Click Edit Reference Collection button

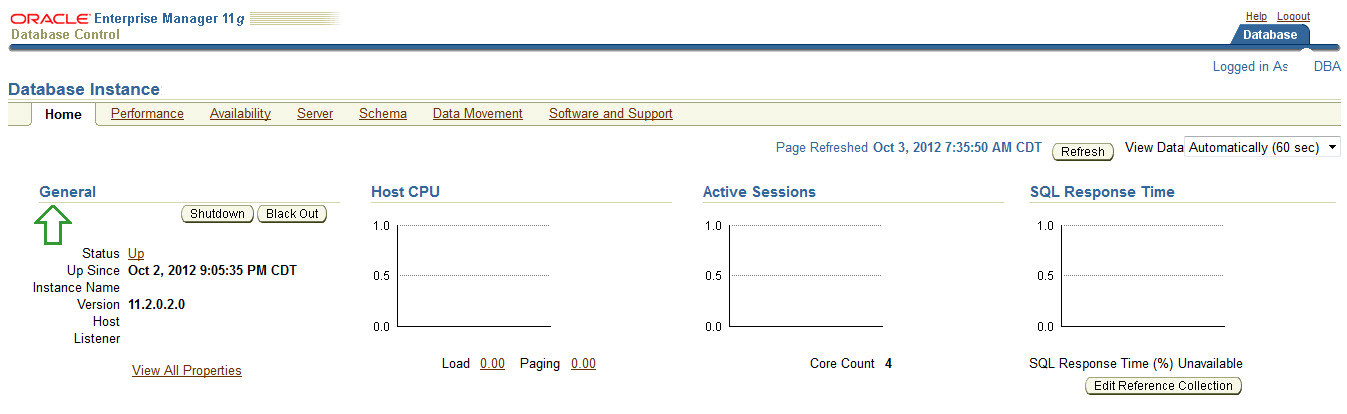tap(1164, 386)
